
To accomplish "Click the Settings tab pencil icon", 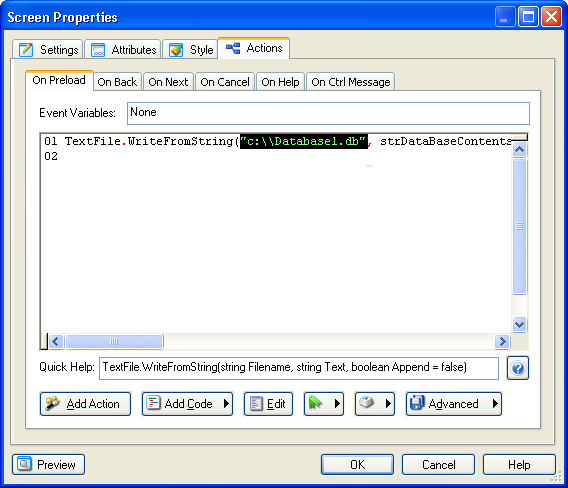I will 26,50.
